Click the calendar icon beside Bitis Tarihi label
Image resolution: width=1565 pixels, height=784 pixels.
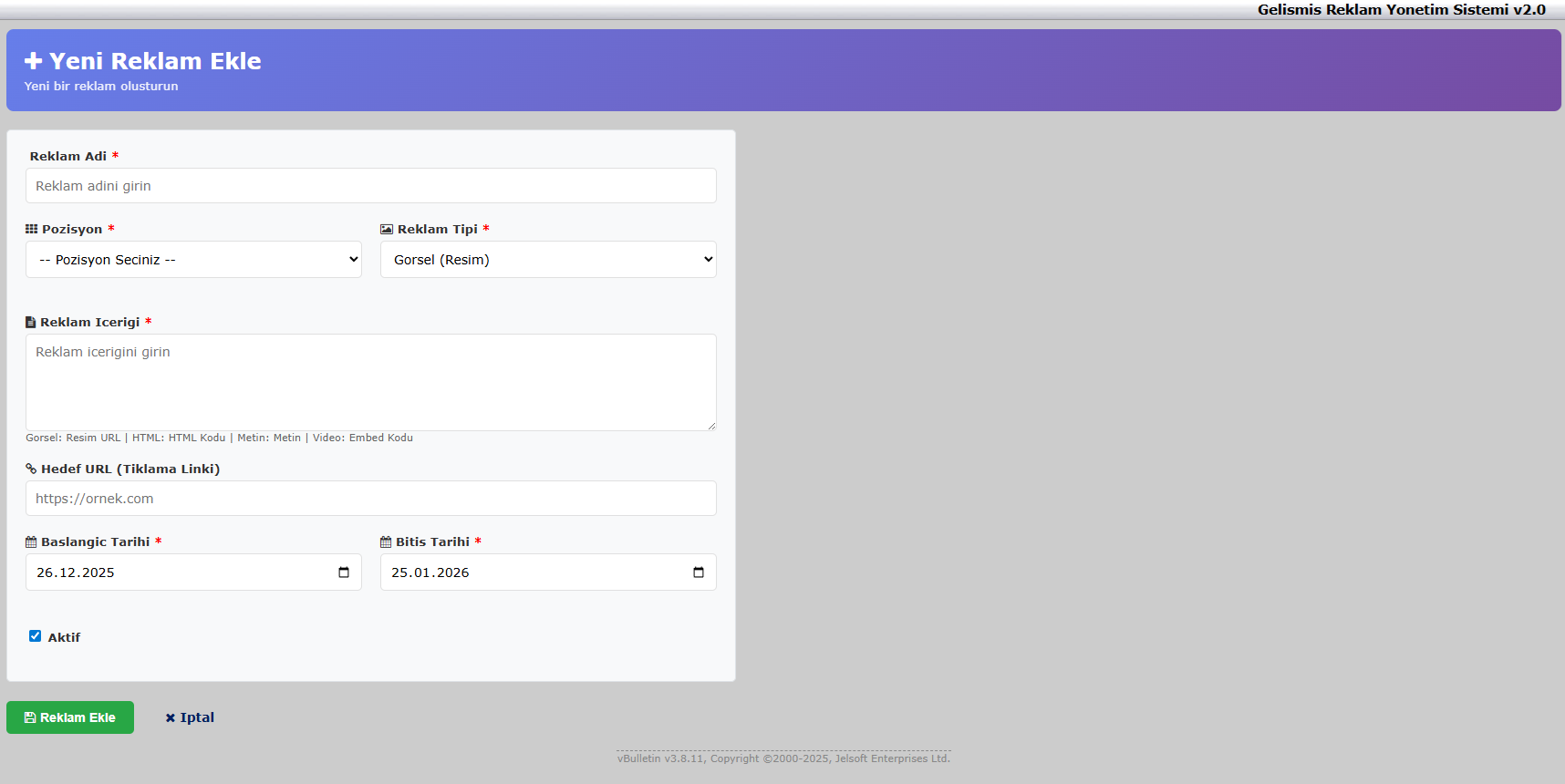[386, 542]
